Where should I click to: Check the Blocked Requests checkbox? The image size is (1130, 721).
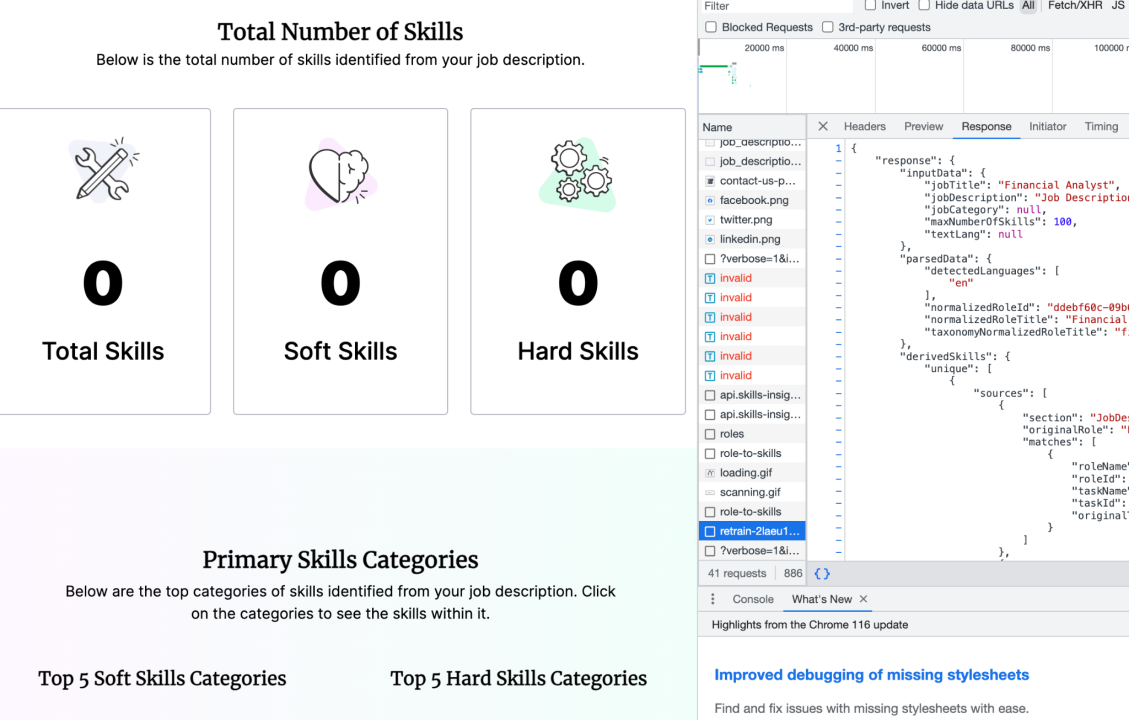pyautogui.click(x=711, y=27)
